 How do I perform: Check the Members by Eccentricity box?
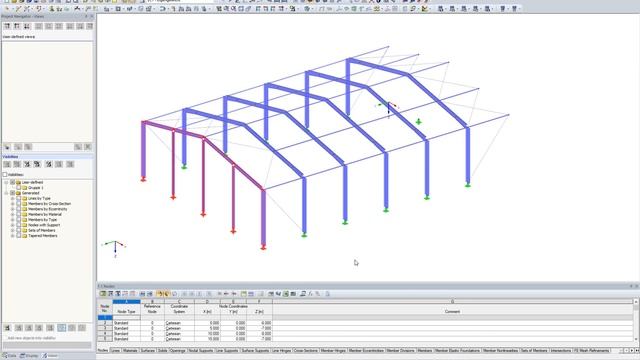[x=19, y=209]
